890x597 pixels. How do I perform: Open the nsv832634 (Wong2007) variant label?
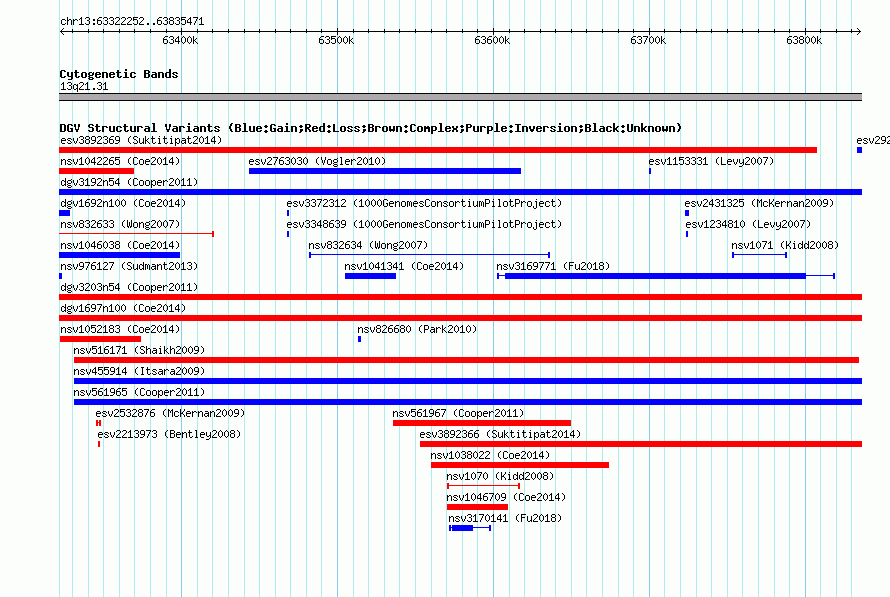(x=368, y=245)
